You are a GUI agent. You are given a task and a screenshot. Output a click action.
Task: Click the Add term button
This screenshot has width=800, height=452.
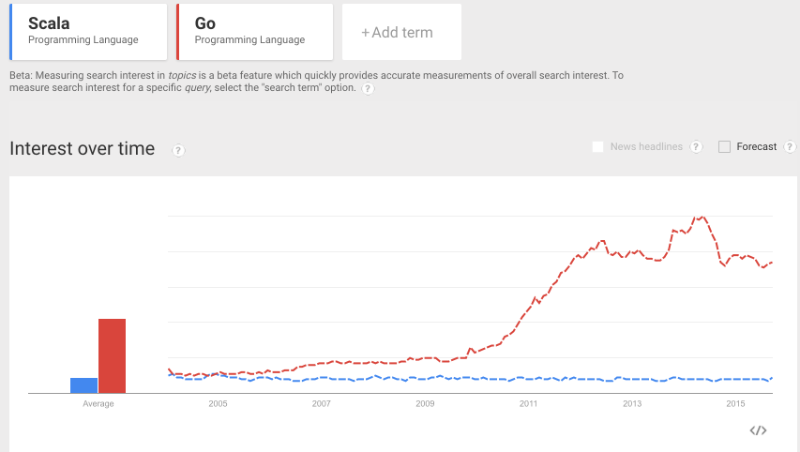401,32
